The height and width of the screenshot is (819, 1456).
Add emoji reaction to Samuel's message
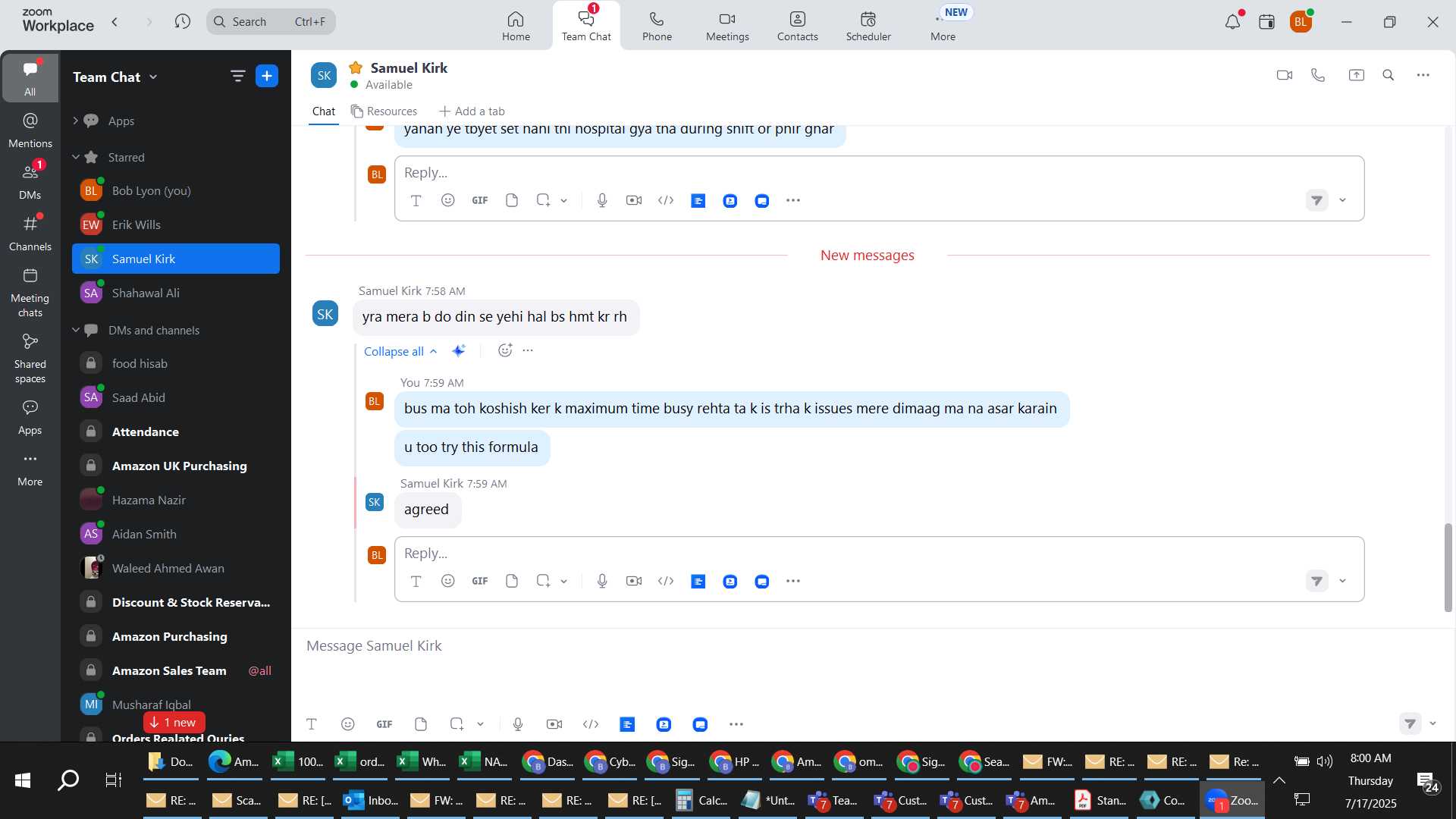[505, 350]
